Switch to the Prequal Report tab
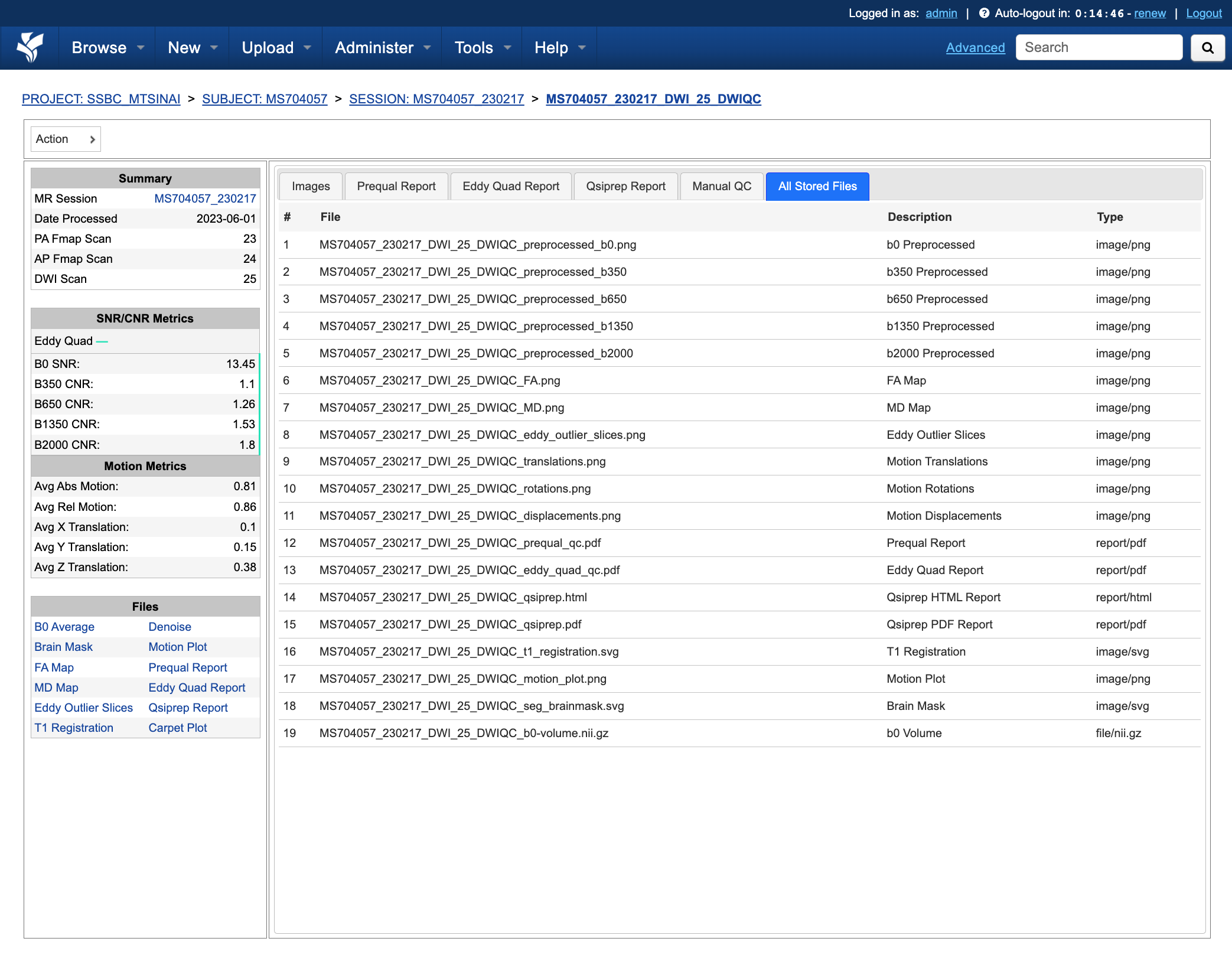 pos(396,186)
